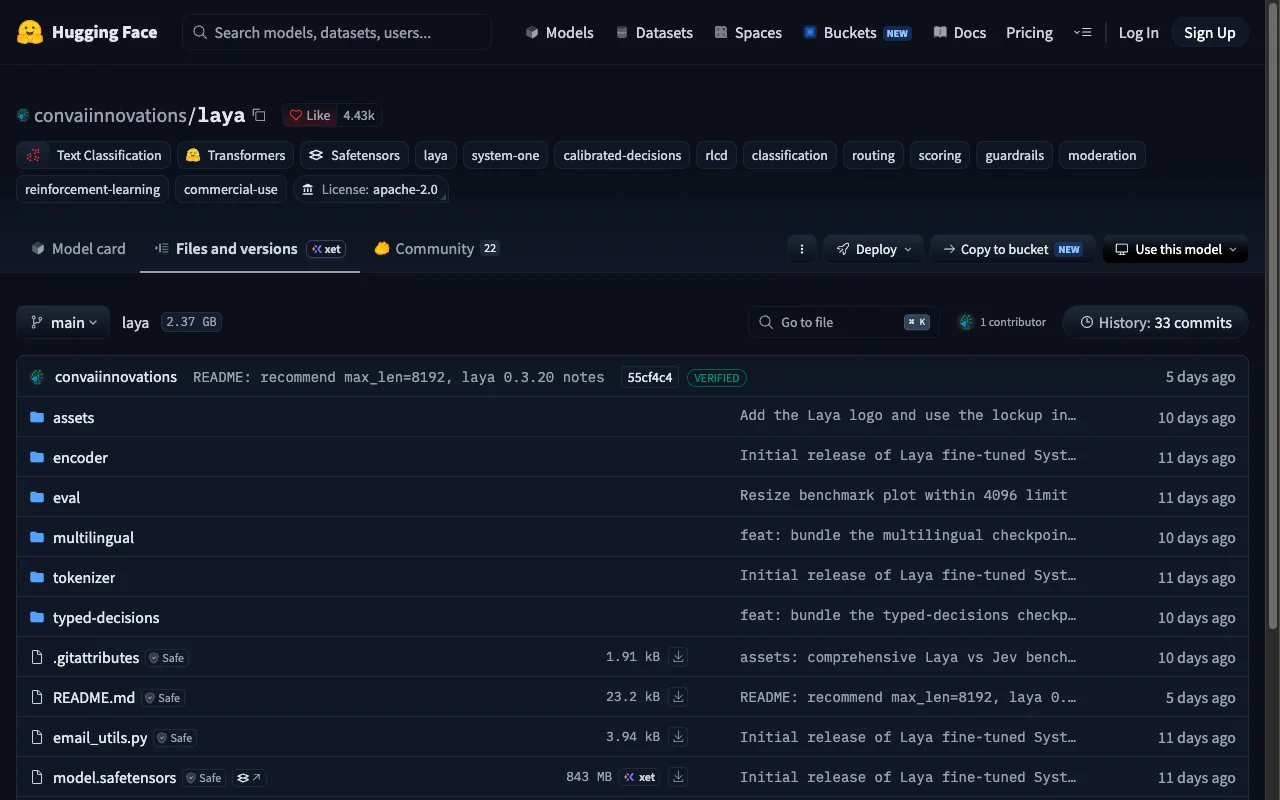Click the commit hash 55cf4c4
Screen dimensions: 1280x800
click(x=650, y=377)
